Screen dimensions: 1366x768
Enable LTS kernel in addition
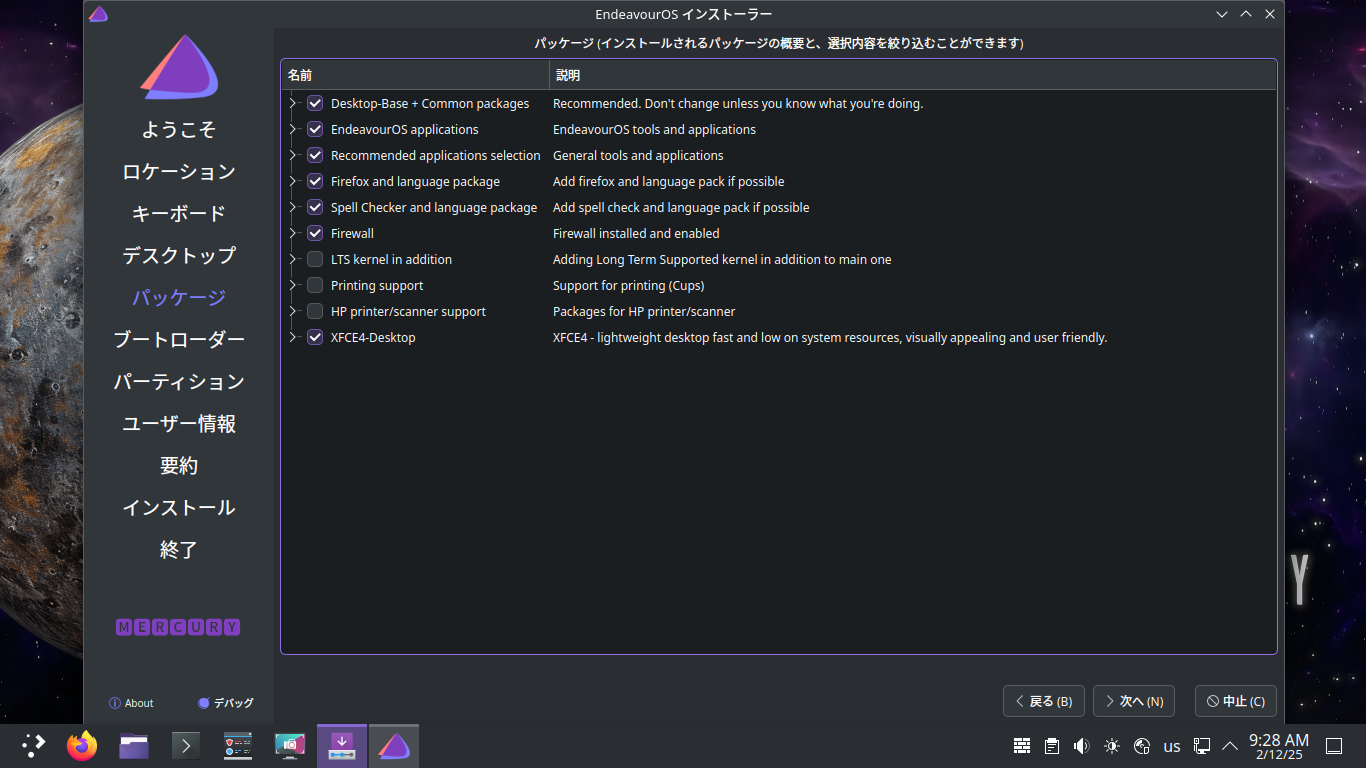315,259
